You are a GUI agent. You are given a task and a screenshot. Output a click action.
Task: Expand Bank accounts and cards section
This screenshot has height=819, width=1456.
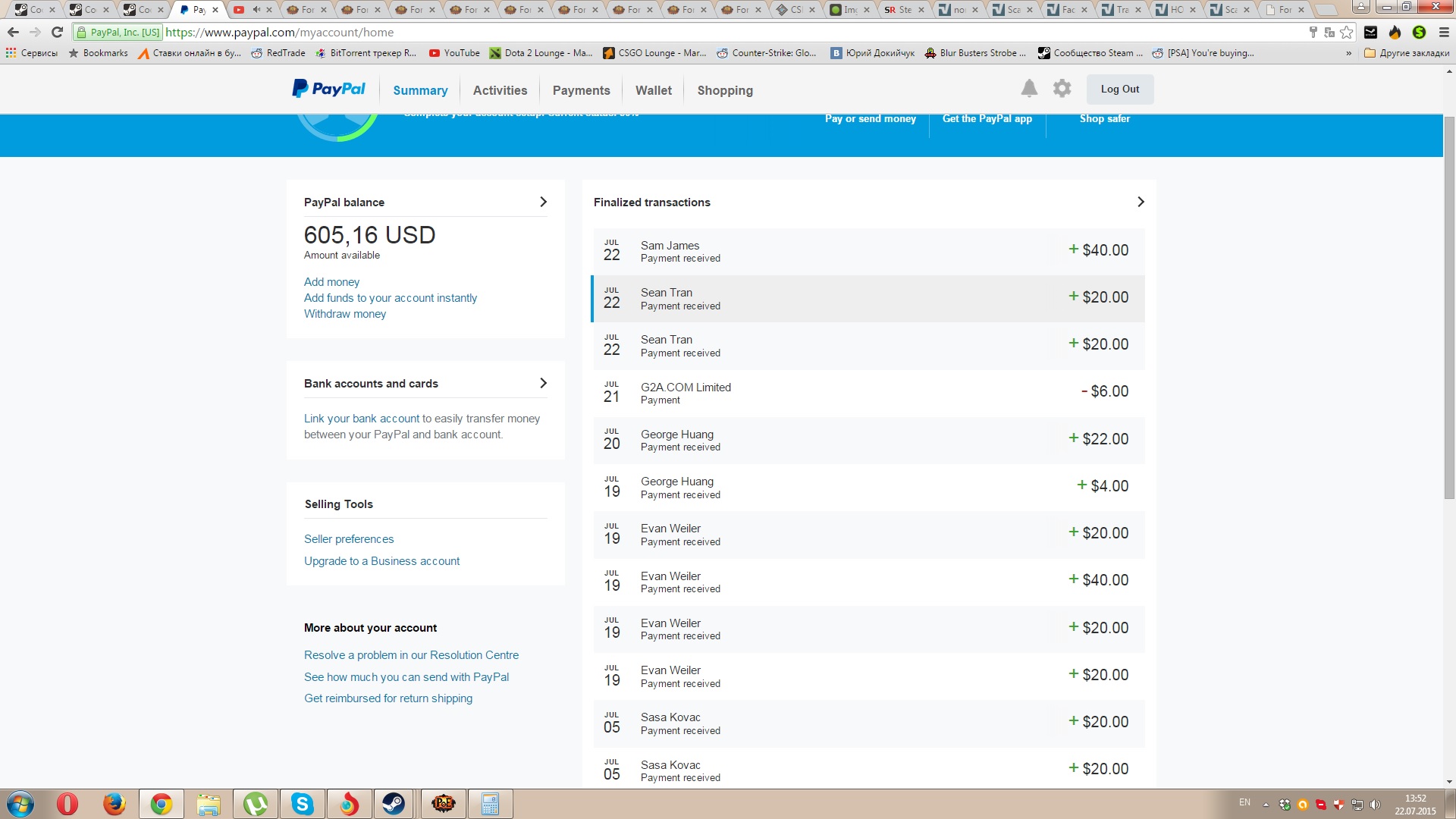tap(543, 383)
